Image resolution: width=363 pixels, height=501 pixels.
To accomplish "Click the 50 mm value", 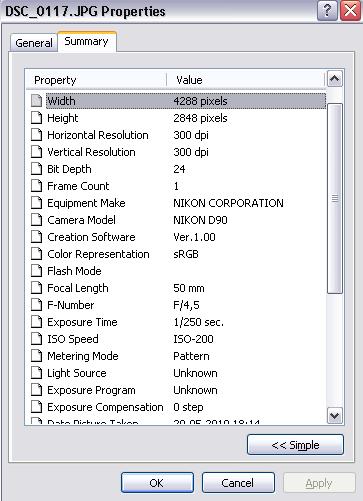I will [189, 288].
